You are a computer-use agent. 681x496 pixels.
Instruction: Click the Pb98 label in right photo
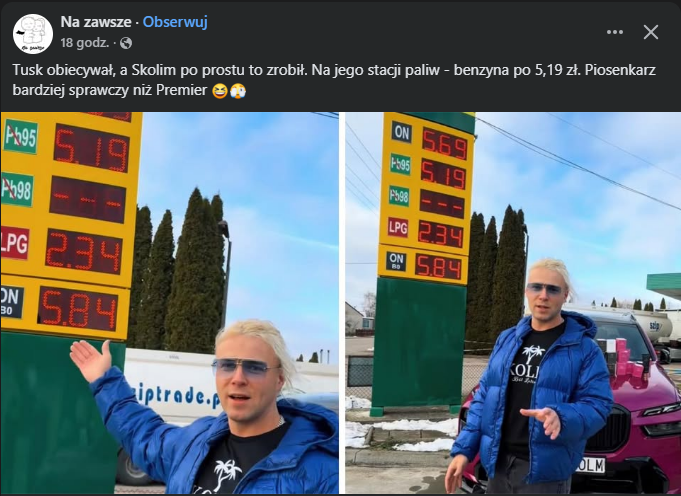pyautogui.click(x=399, y=196)
